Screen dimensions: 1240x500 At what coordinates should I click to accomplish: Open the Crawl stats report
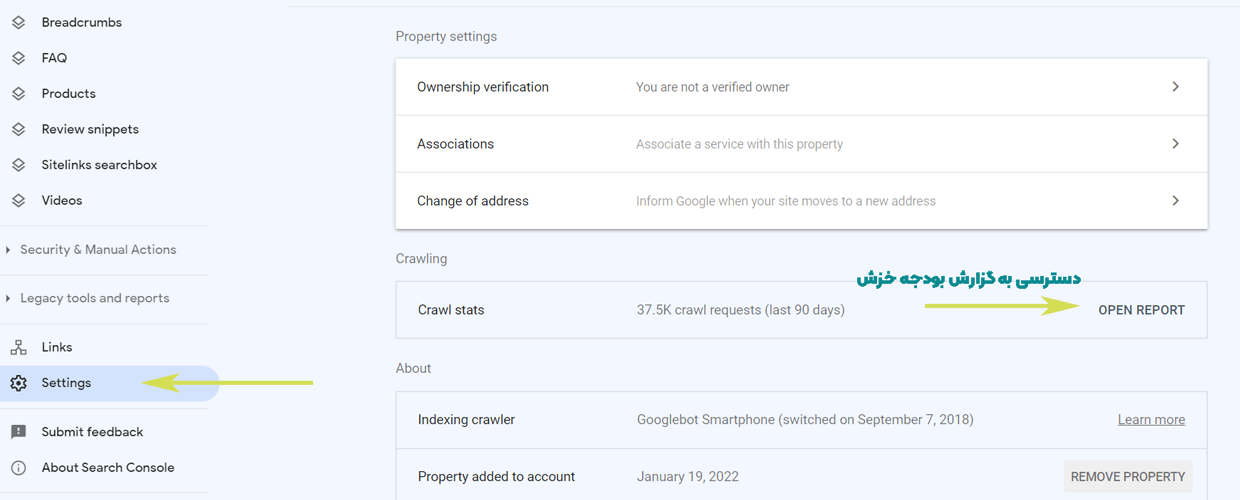click(1141, 310)
